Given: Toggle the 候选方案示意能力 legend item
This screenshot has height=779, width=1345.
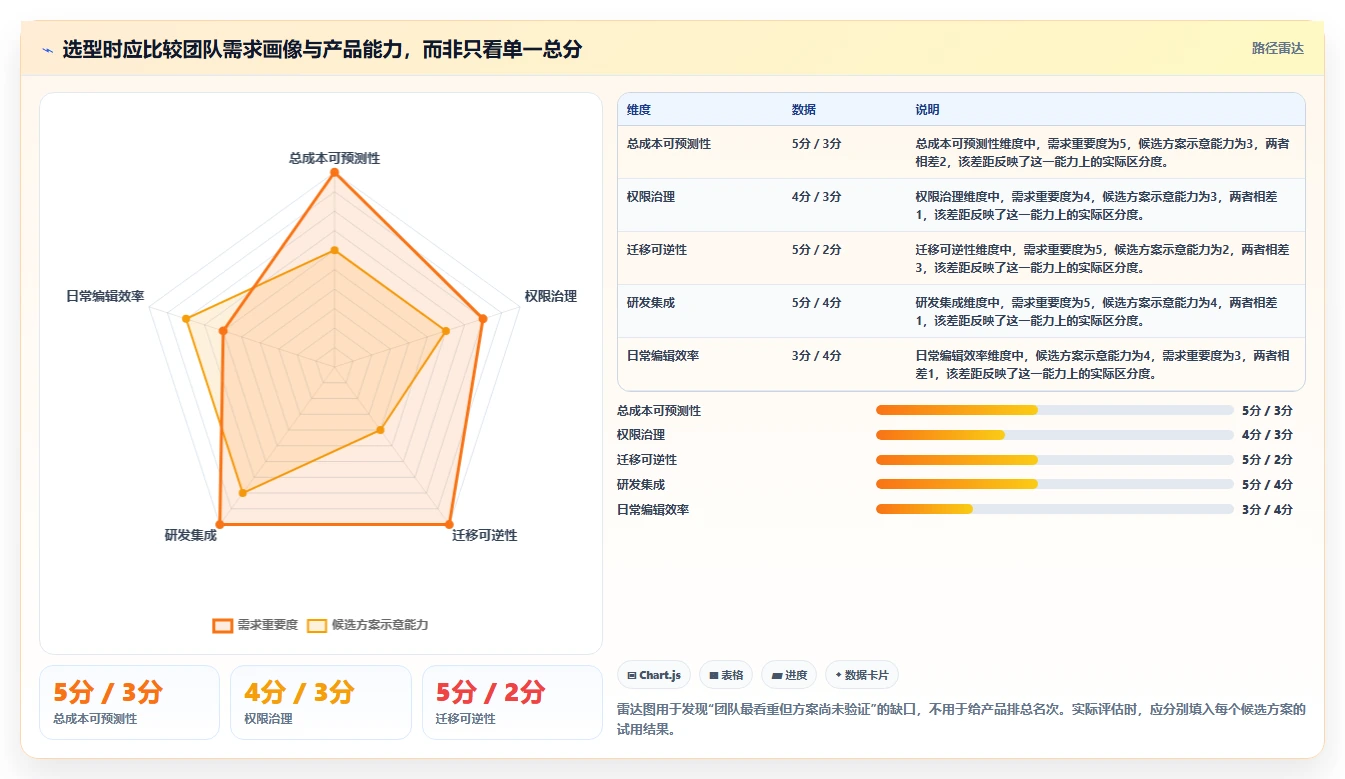Looking at the screenshot, I should [x=367, y=625].
